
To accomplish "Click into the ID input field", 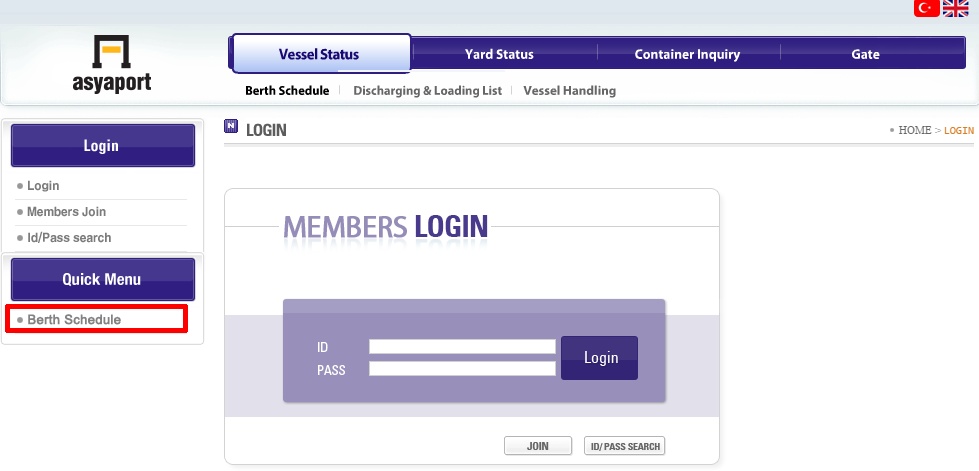I will (x=462, y=347).
